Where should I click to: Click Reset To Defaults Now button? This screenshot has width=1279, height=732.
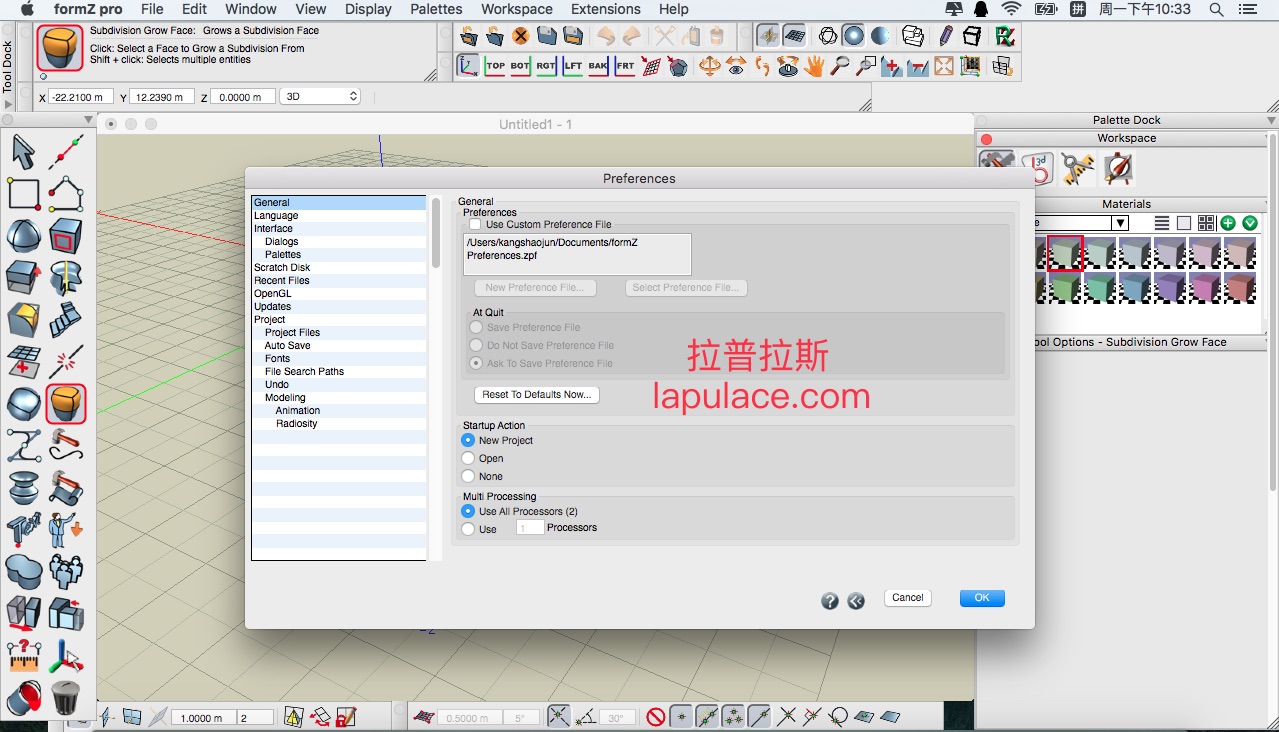click(536, 394)
